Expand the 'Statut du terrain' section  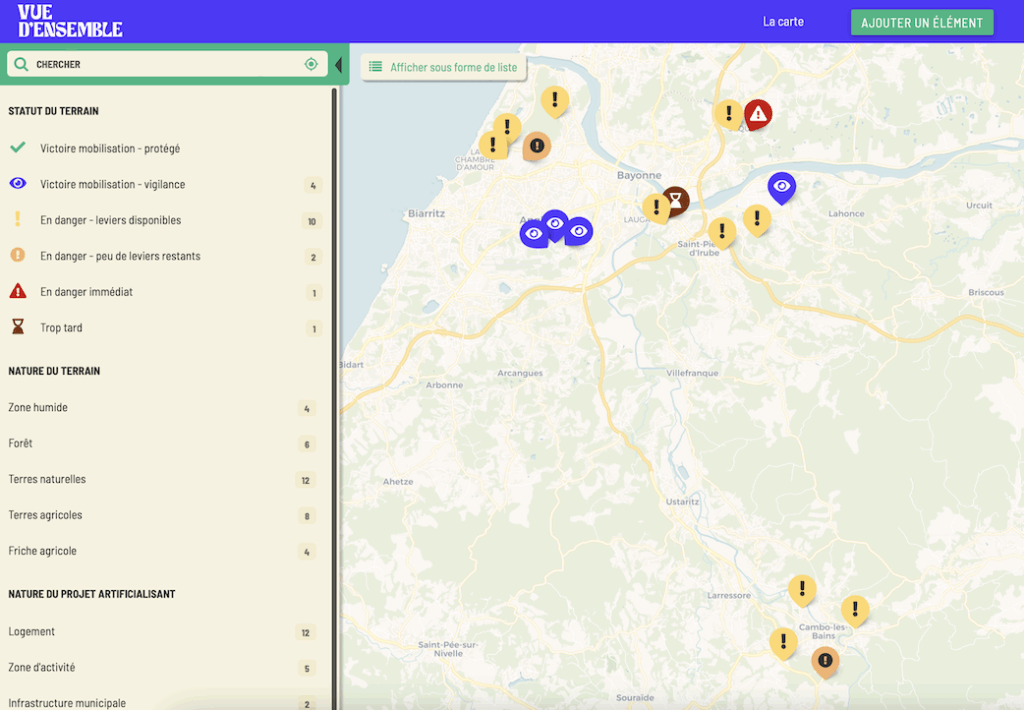click(x=53, y=111)
